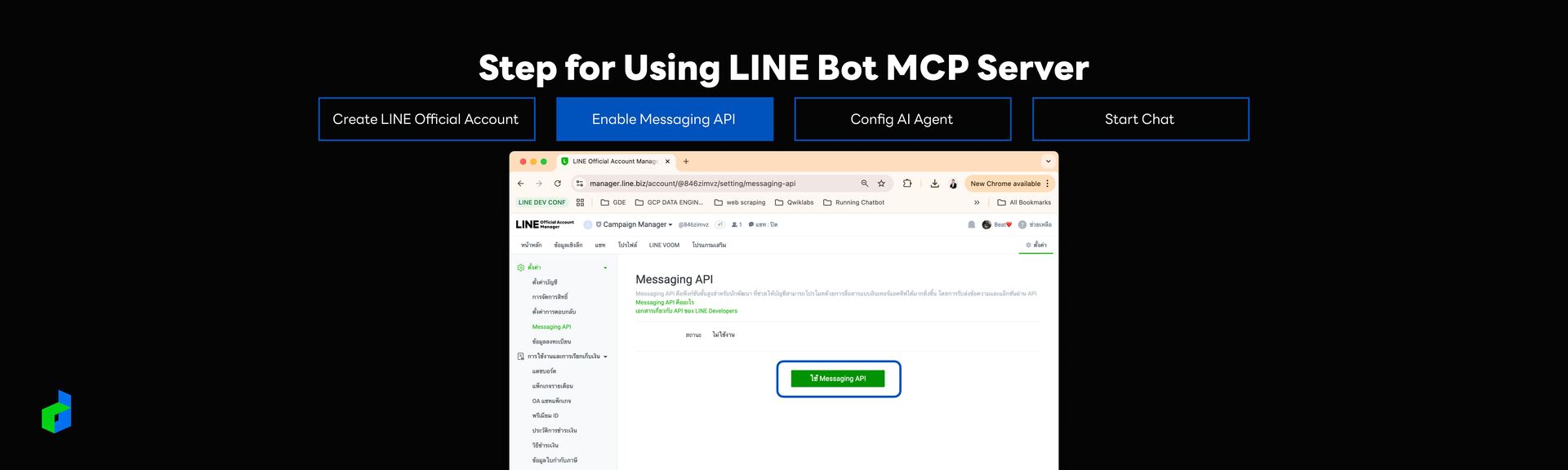This screenshot has width=1568, height=470.
Task: Click the zoom magnifier icon in address bar
Action: coord(865,184)
